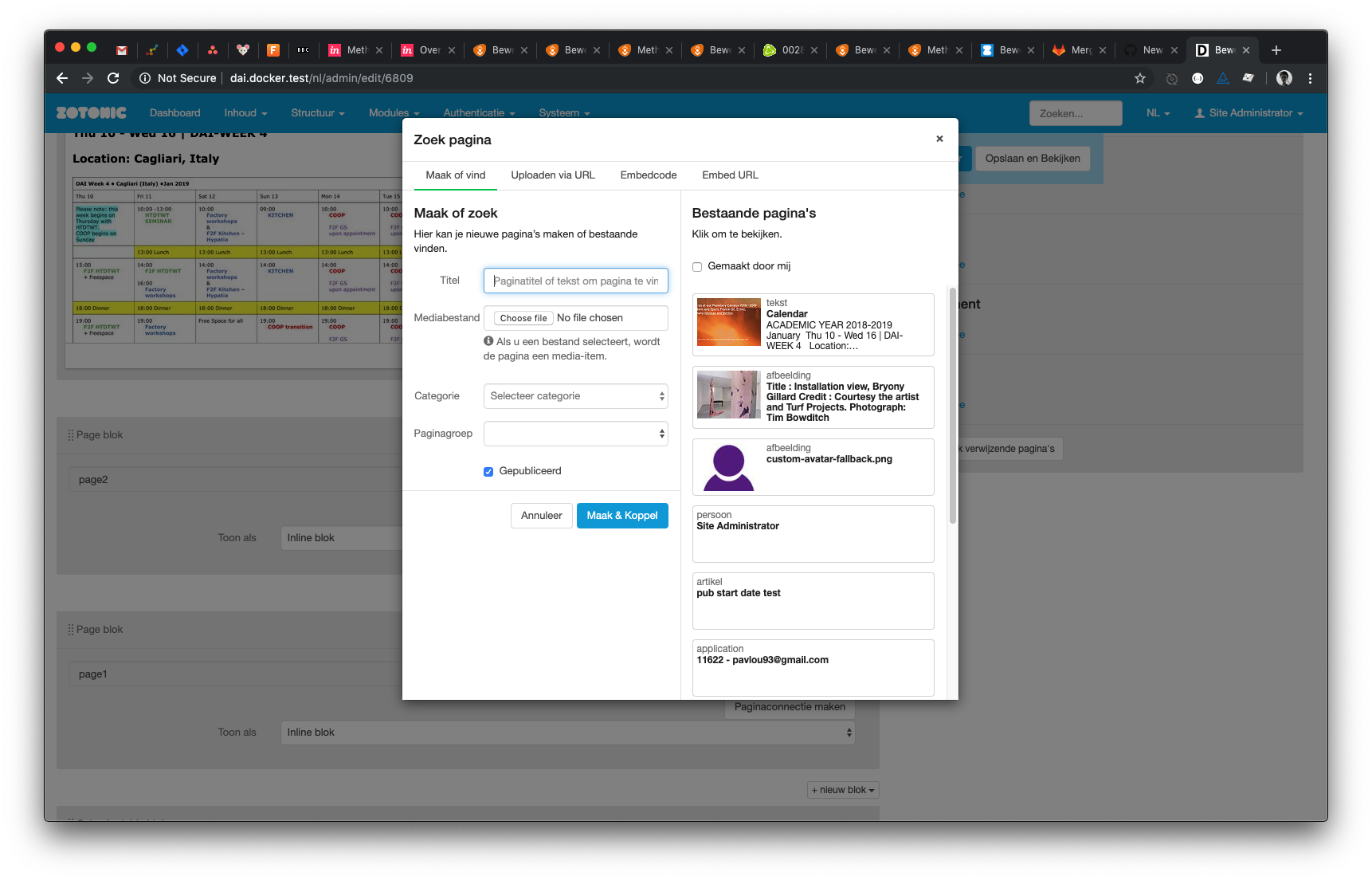This screenshot has width=1372, height=880.
Task: Click the bookmark star icon
Action: tap(1139, 78)
